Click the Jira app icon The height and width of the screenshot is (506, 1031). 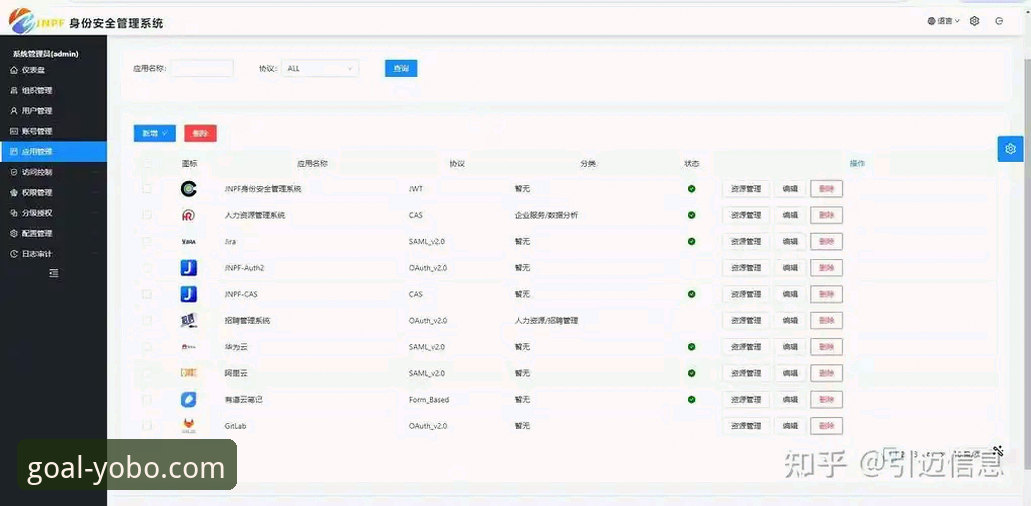tap(189, 242)
